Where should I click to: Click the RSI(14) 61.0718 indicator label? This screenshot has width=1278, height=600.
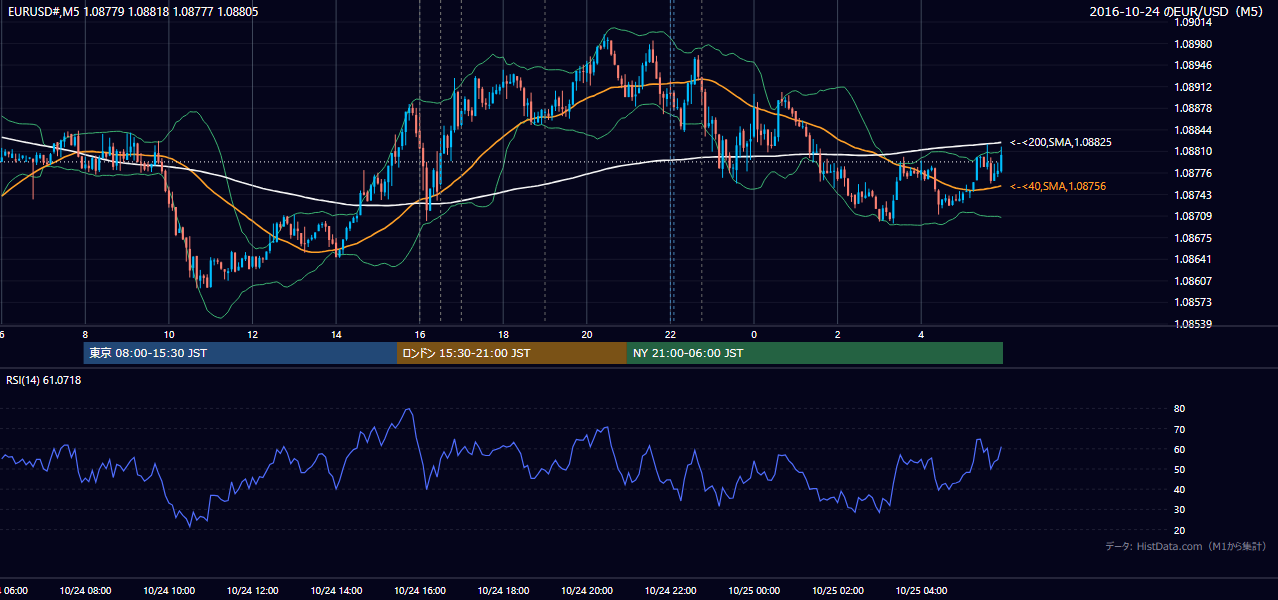pos(44,380)
